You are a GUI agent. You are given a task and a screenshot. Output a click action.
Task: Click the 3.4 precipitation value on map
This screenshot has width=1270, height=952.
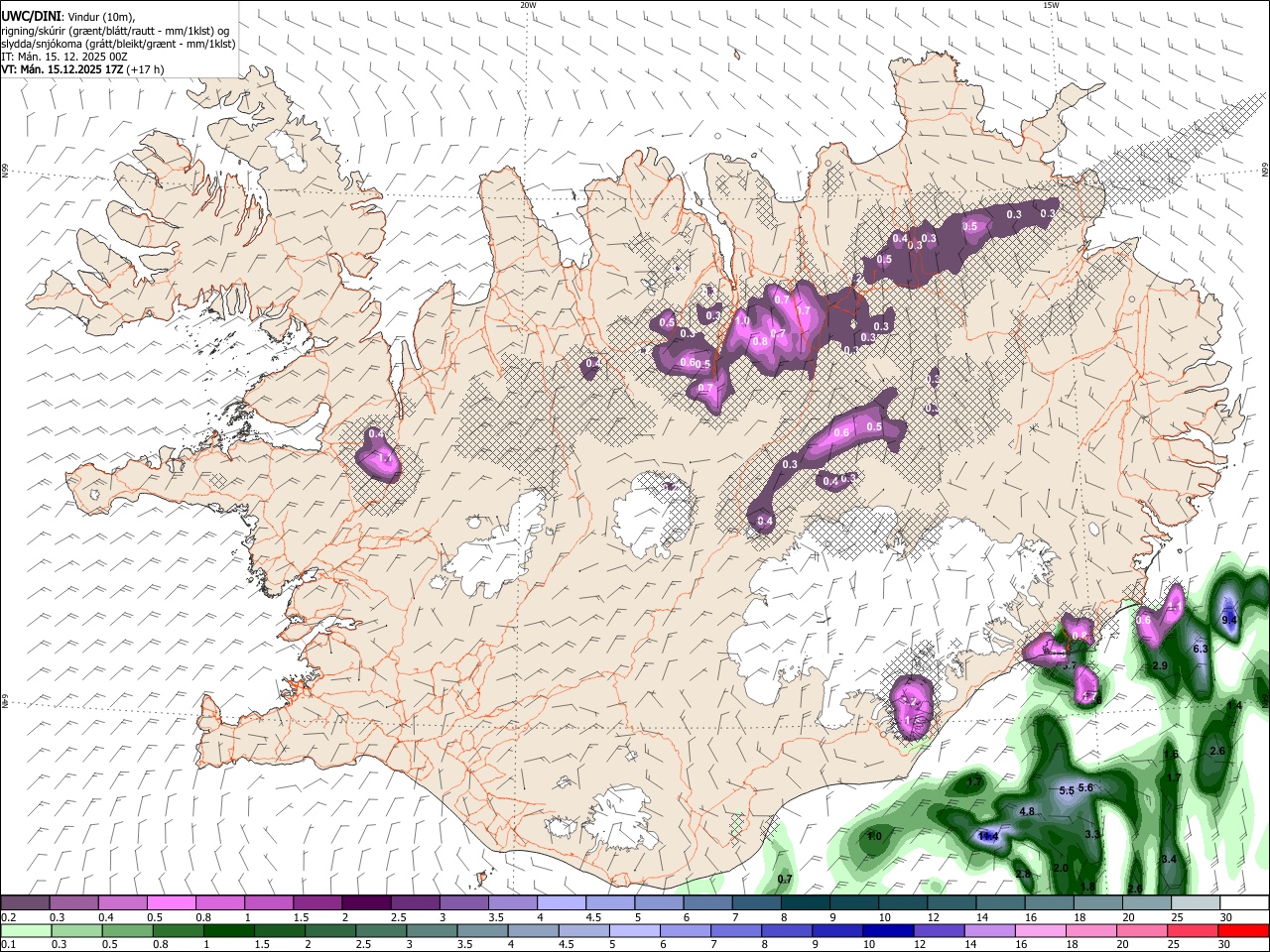1169,859
